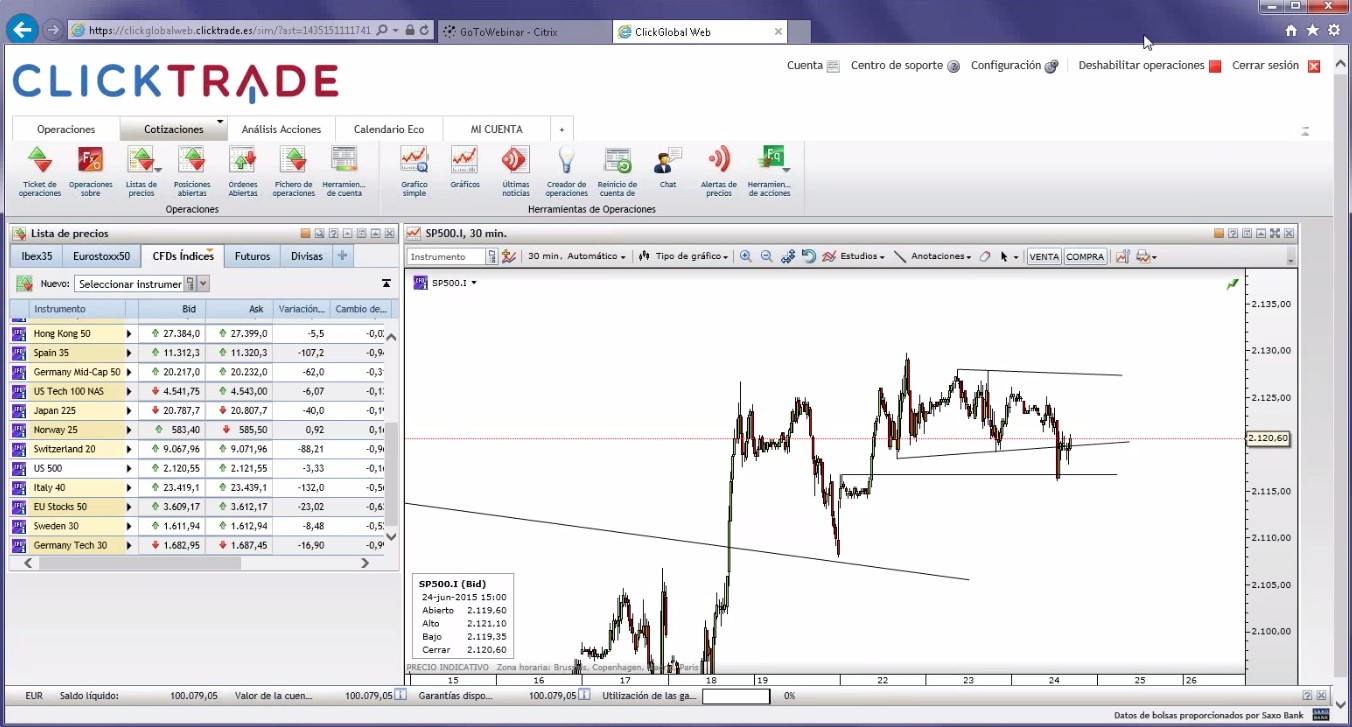This screenshot has width=1352, height=727.
Task: Switch to the Operaciones tab
Action: point(66,129)
